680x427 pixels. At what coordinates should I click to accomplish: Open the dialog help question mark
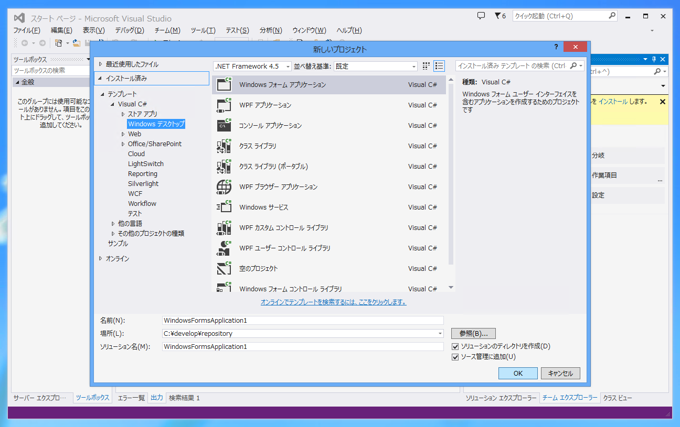556,46
